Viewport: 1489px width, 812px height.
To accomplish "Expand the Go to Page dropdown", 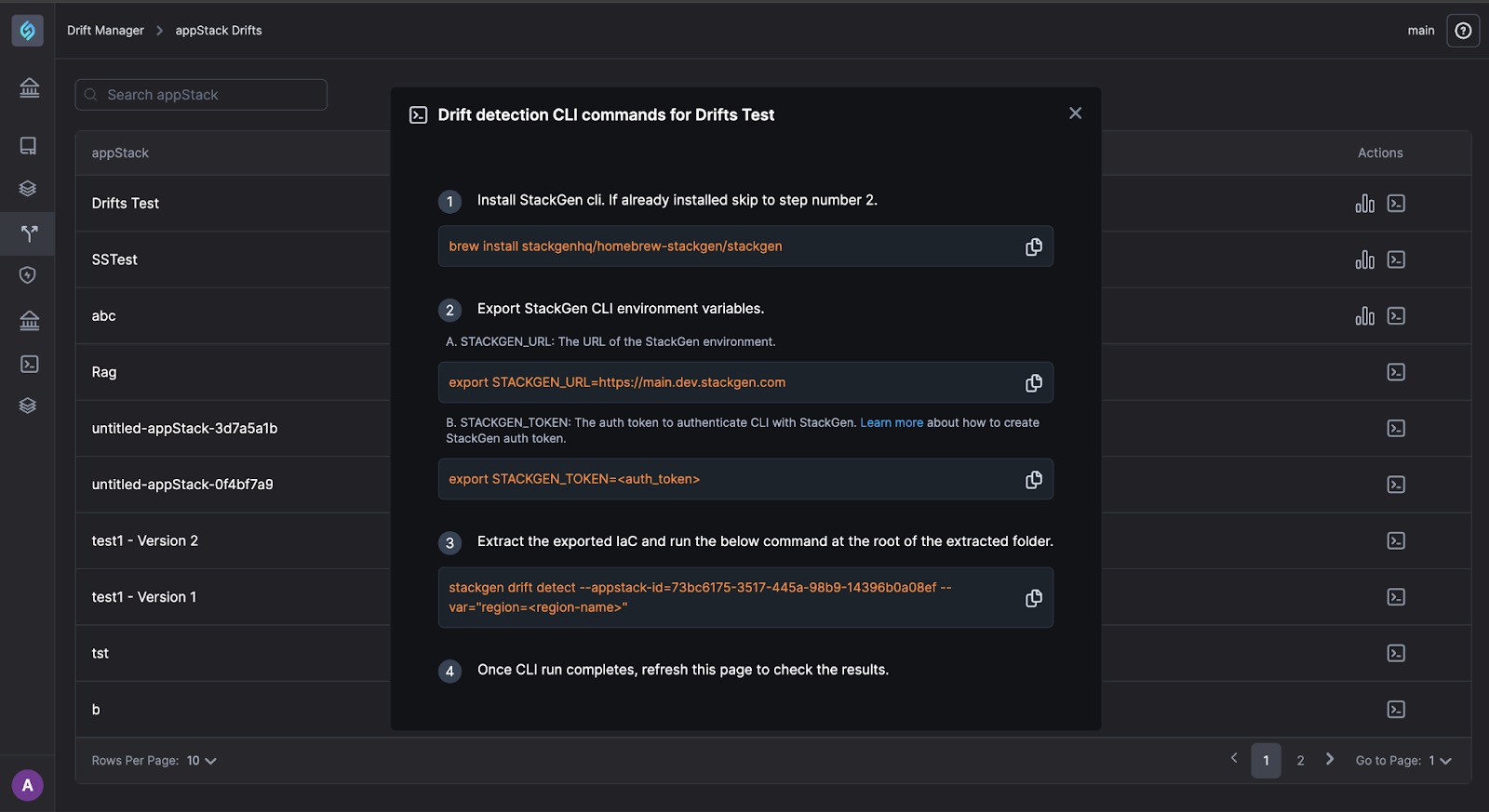I will pos(1440,761).
